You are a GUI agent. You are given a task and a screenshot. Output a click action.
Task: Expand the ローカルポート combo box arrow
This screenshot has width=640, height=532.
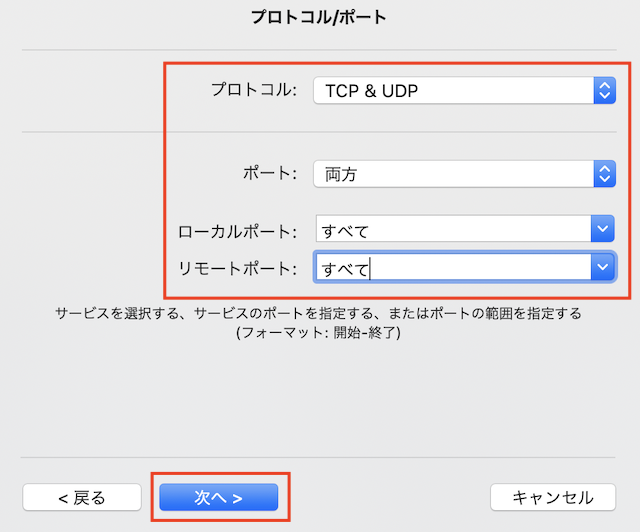(x=602, y=229)
